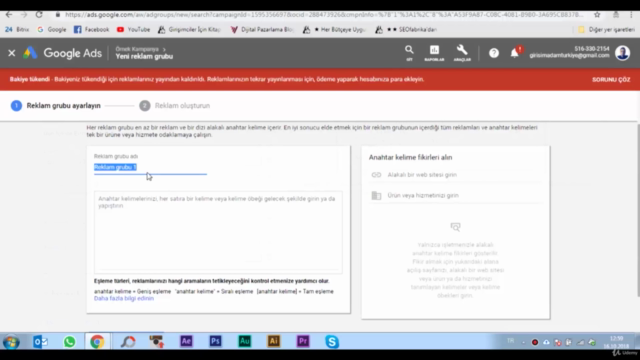The image size is (640, 360).
Task: Open Her Bütçeye Uygun bookmark
Action: pos(334,29)
